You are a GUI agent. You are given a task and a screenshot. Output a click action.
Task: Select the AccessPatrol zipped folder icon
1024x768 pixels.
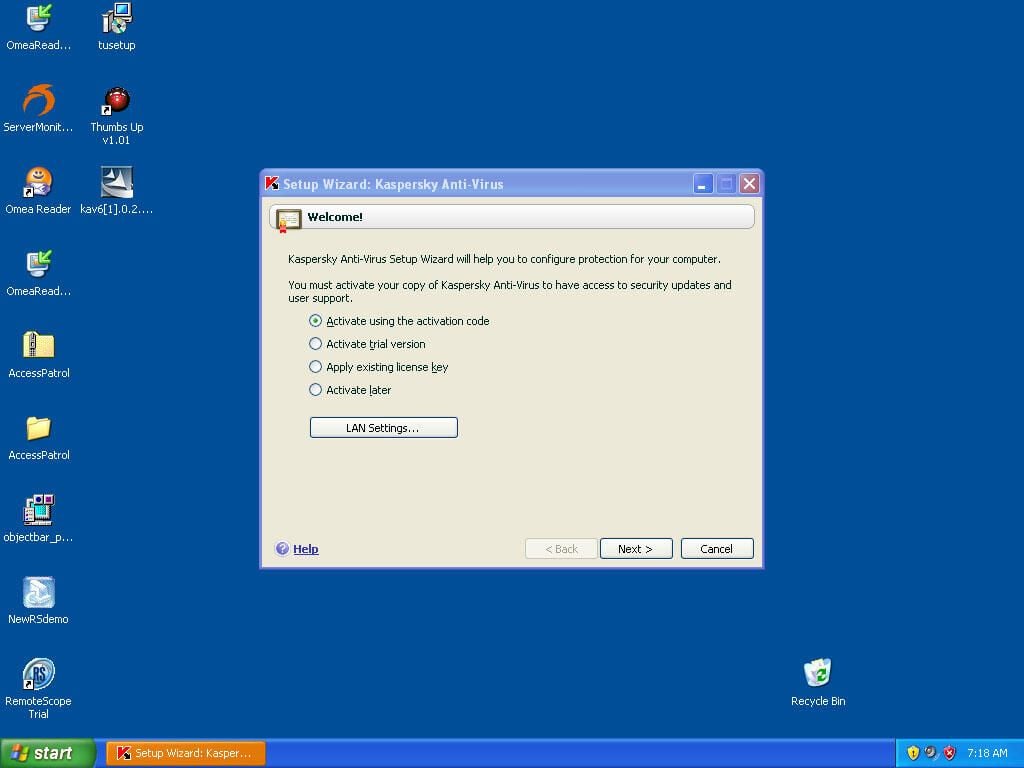(x=39, y=345)
